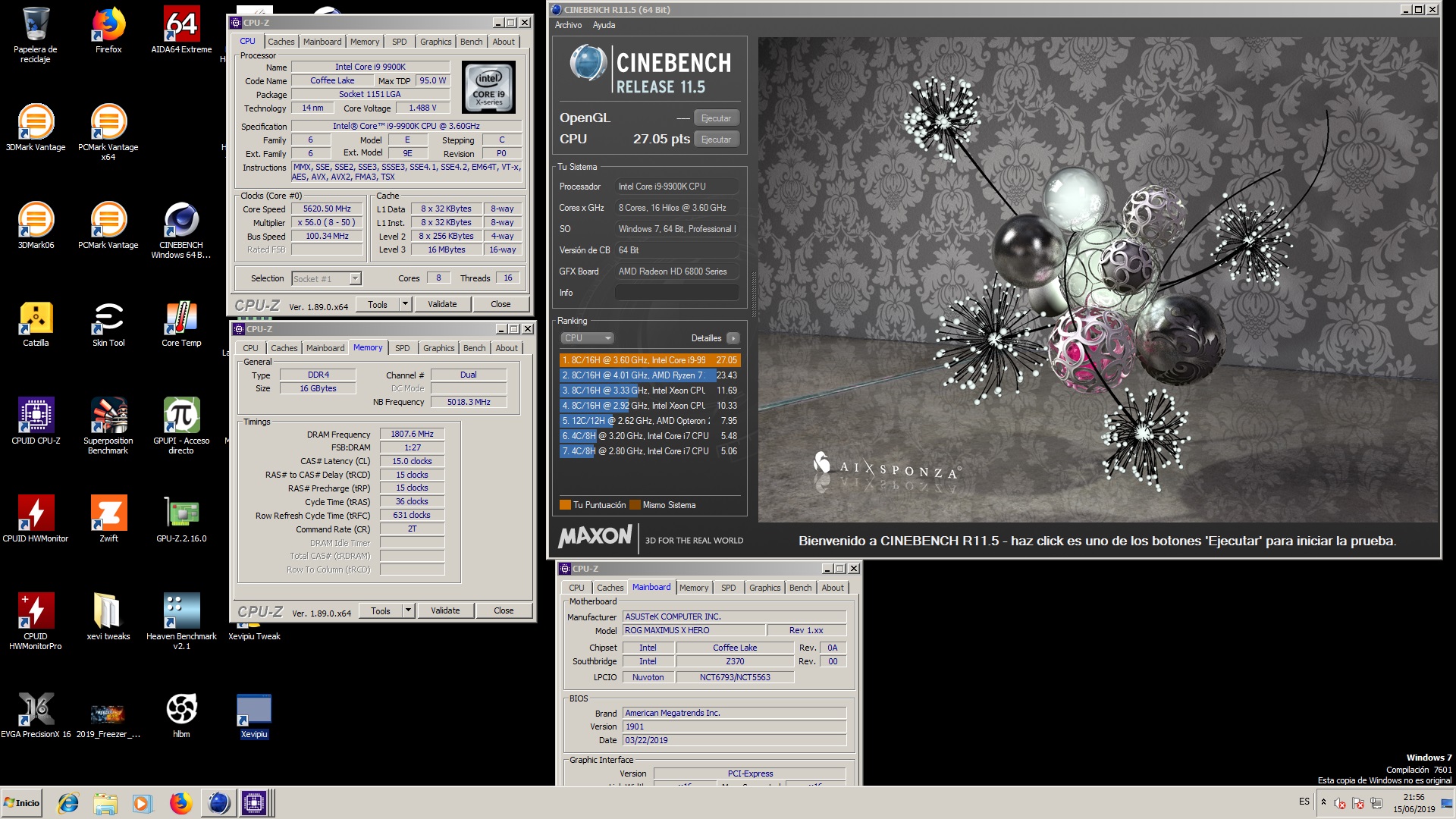Screen dimensions: 1456x819
Task: Launch Superposition Benchmark shortcut
Action: point(108,425)
